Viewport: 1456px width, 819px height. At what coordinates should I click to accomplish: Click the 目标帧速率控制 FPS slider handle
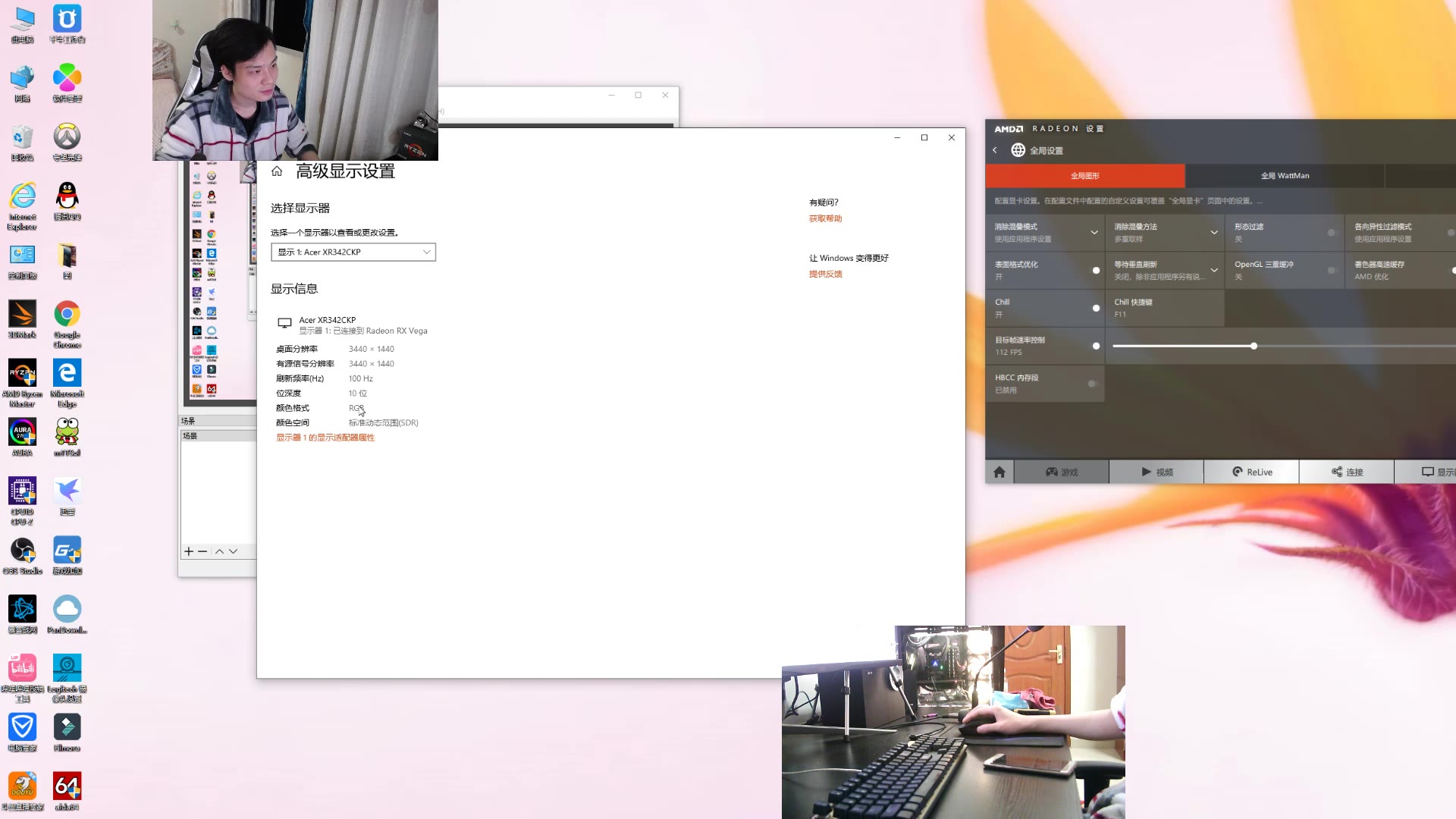coord(1254,346)
